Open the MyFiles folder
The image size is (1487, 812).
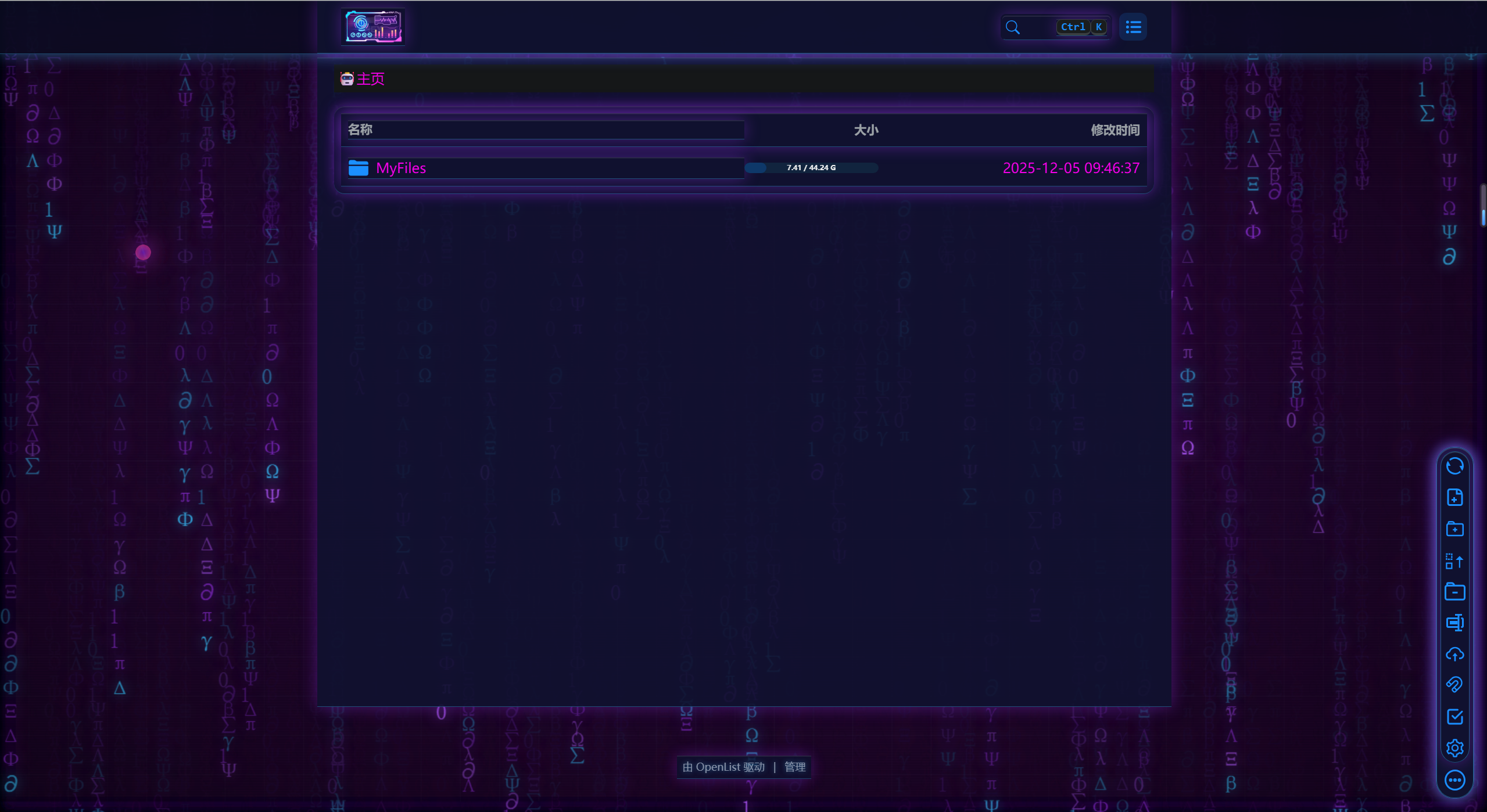400,168
